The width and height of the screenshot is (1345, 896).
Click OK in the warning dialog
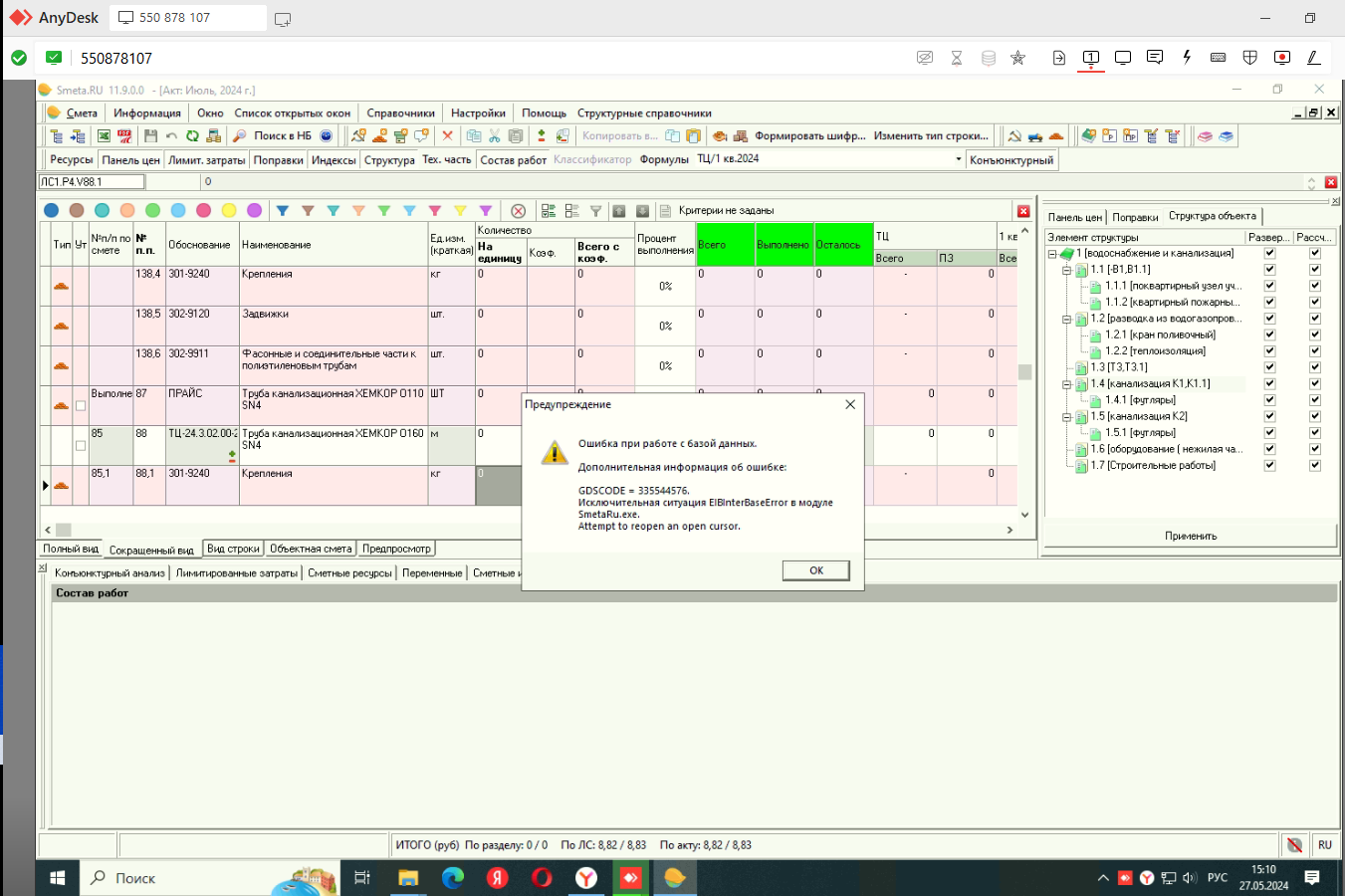pyautogui.click(x=815, y=570)
